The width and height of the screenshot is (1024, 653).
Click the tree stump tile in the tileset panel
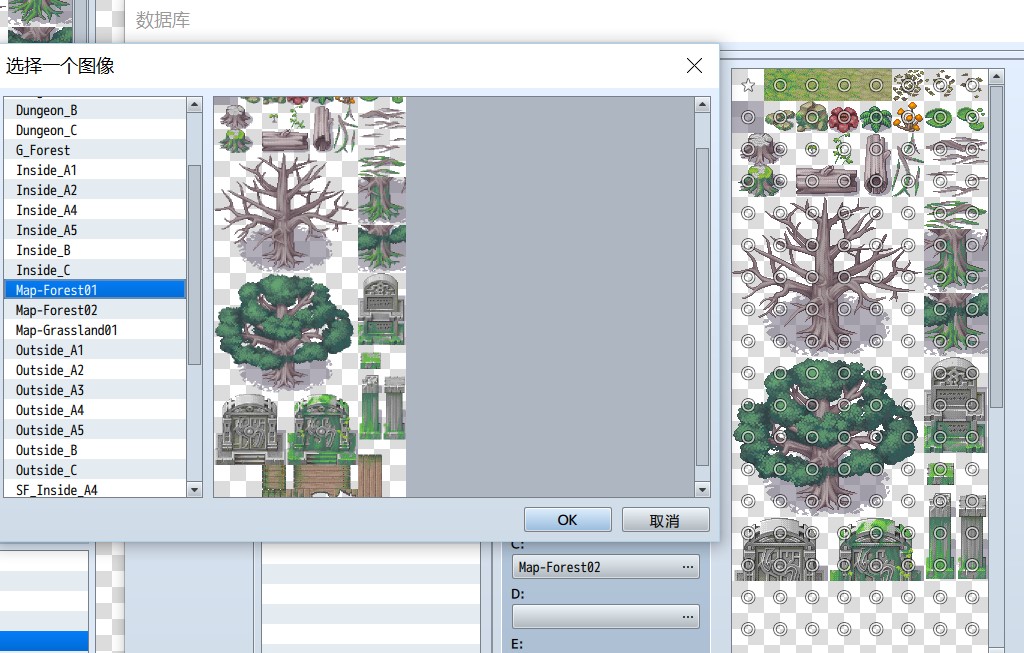click(x=758, y=150)
